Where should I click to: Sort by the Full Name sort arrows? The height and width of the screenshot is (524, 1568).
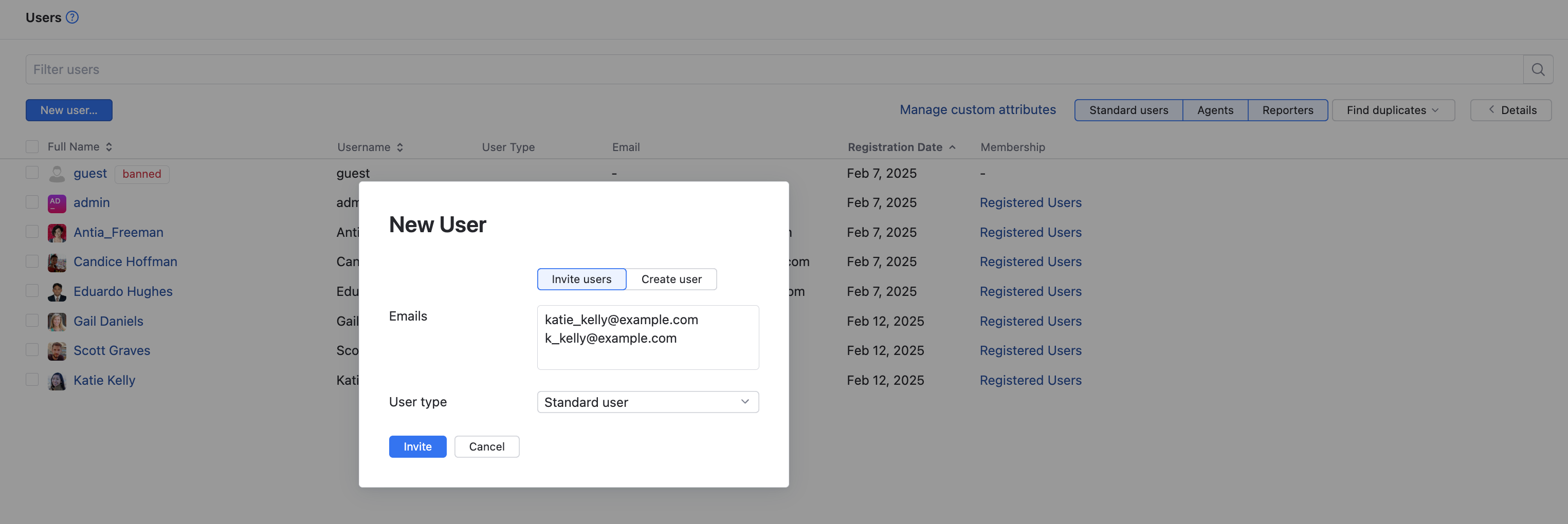[x=109, y=147]
